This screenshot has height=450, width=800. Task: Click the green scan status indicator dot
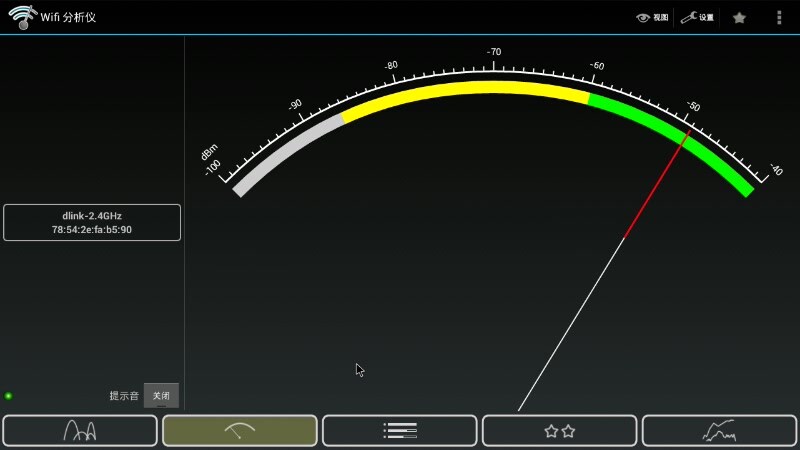pyautogui.click(x=8, y=396)
